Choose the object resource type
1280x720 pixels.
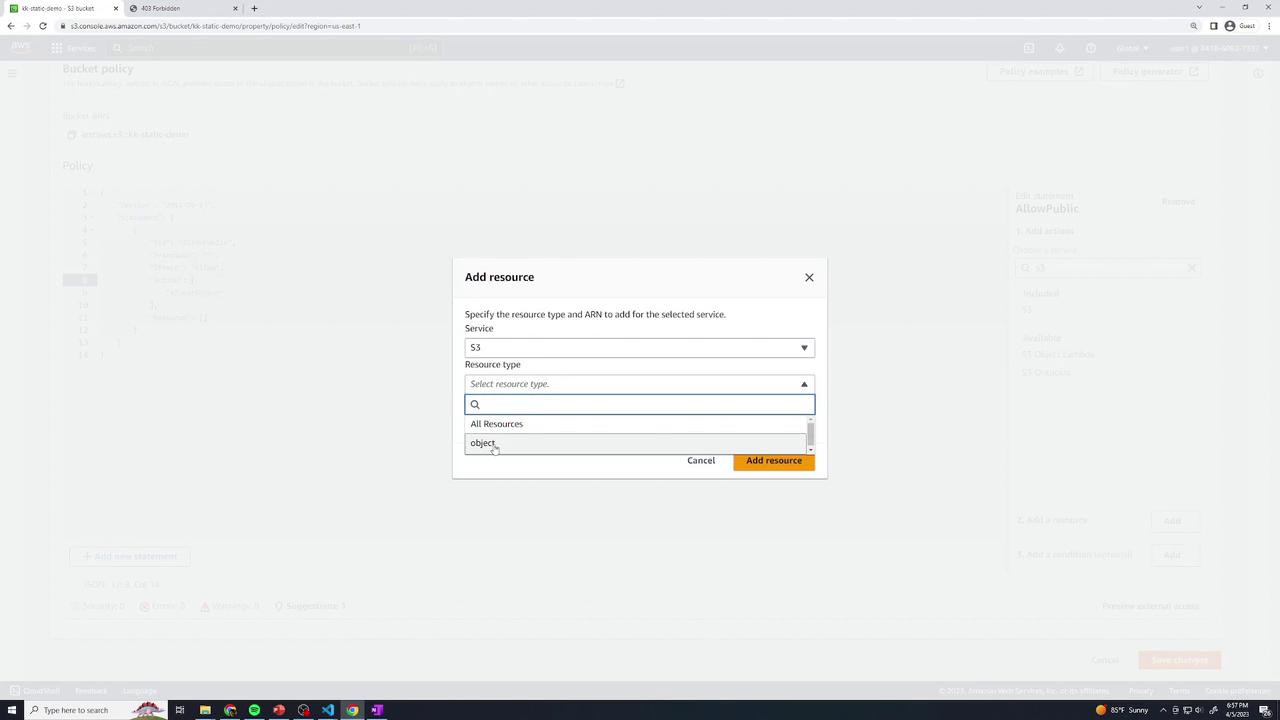(x=635, y=443)
